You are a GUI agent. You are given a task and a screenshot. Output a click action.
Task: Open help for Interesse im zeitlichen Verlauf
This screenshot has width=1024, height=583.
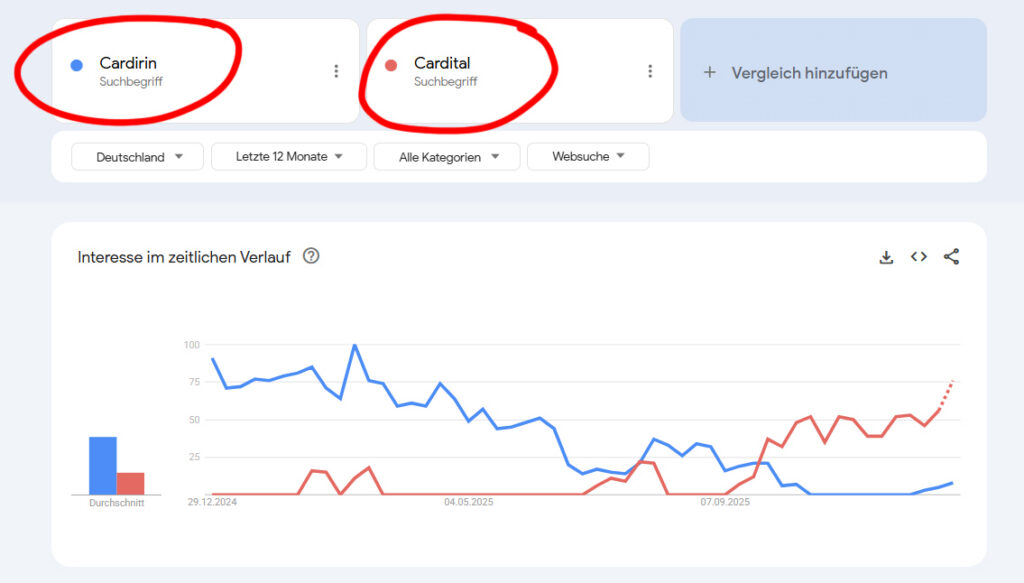[x=311, y=256]
